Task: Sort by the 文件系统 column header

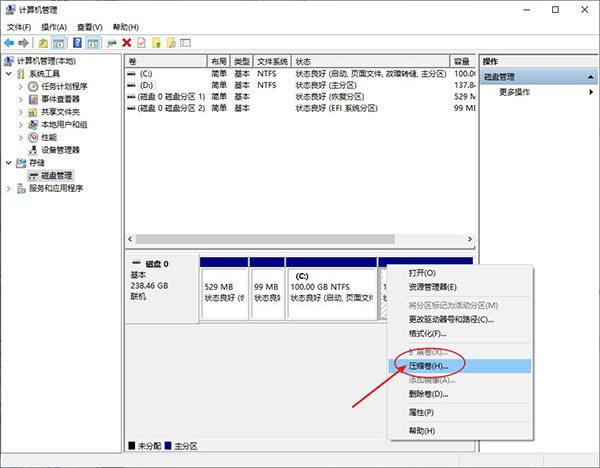Action: pos(272,62)
